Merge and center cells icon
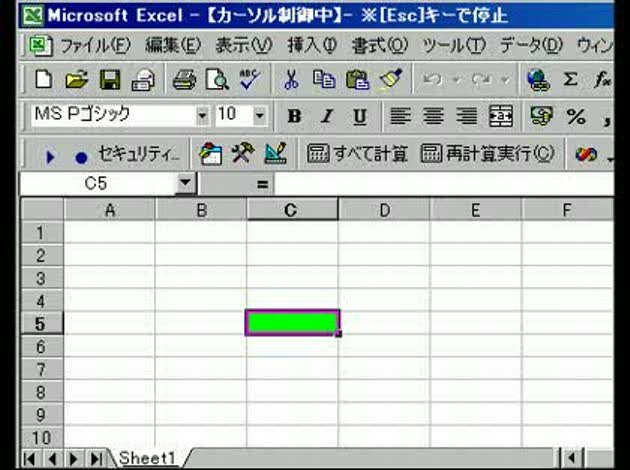630x470 pixels. (x=501, y=116)
